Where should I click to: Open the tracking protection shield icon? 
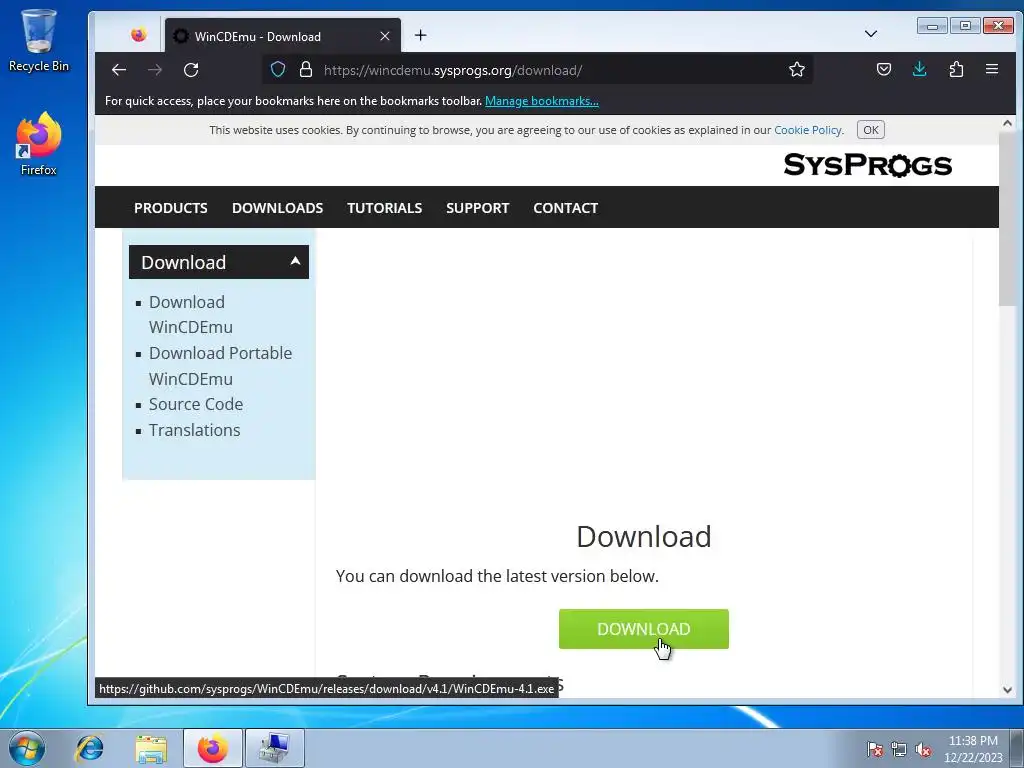click(278, 70)
